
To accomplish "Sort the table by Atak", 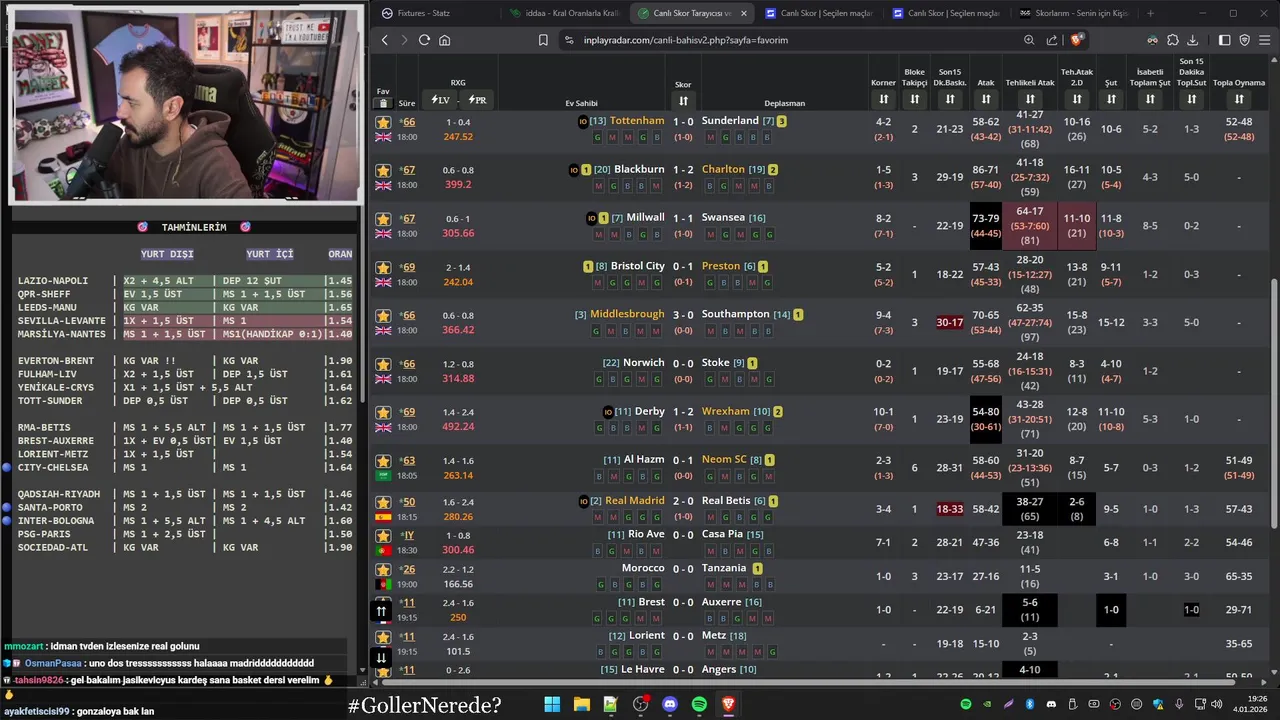I will click(986, 99).
